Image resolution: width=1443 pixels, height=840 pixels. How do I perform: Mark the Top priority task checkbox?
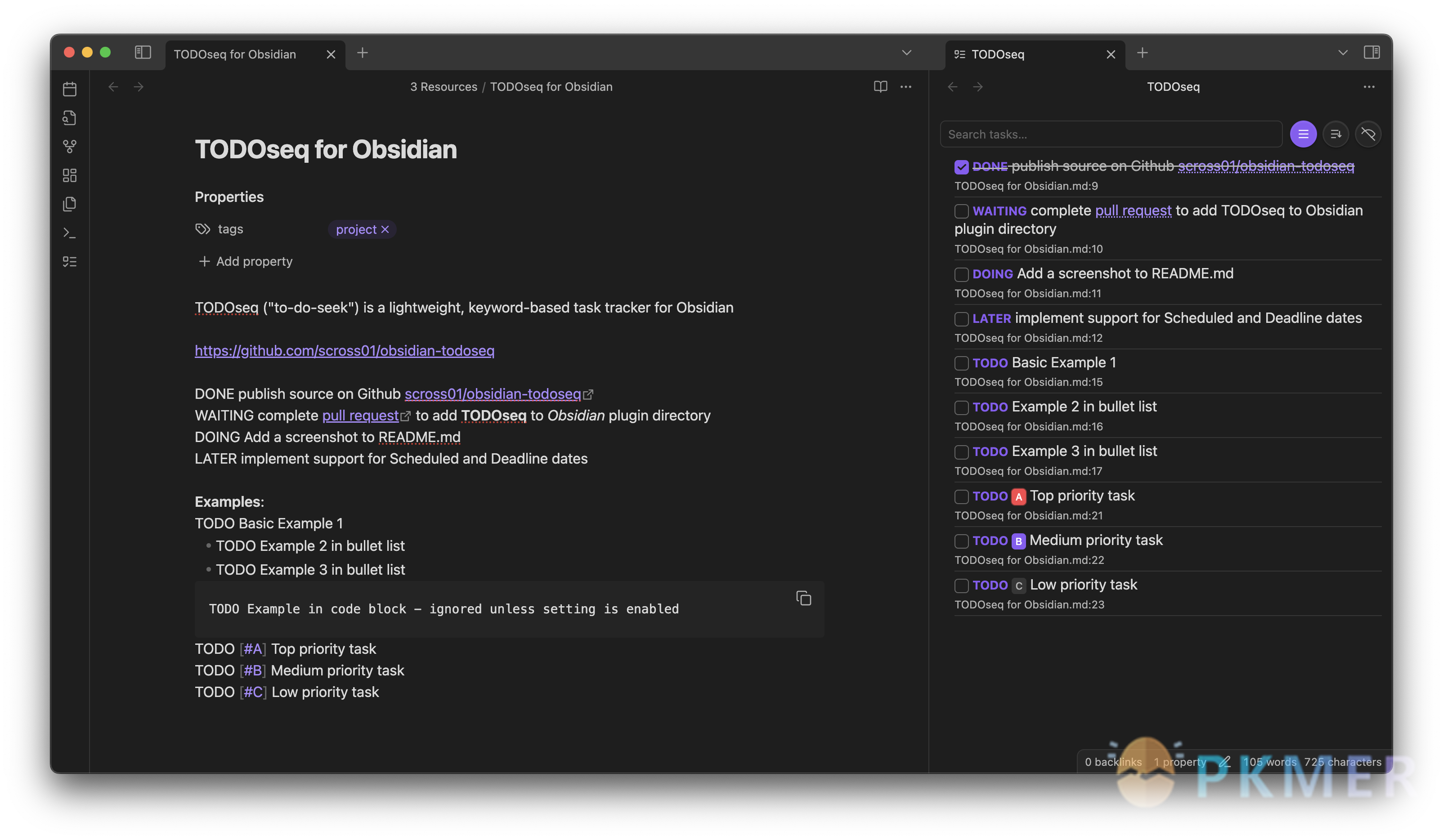(961, 496)
